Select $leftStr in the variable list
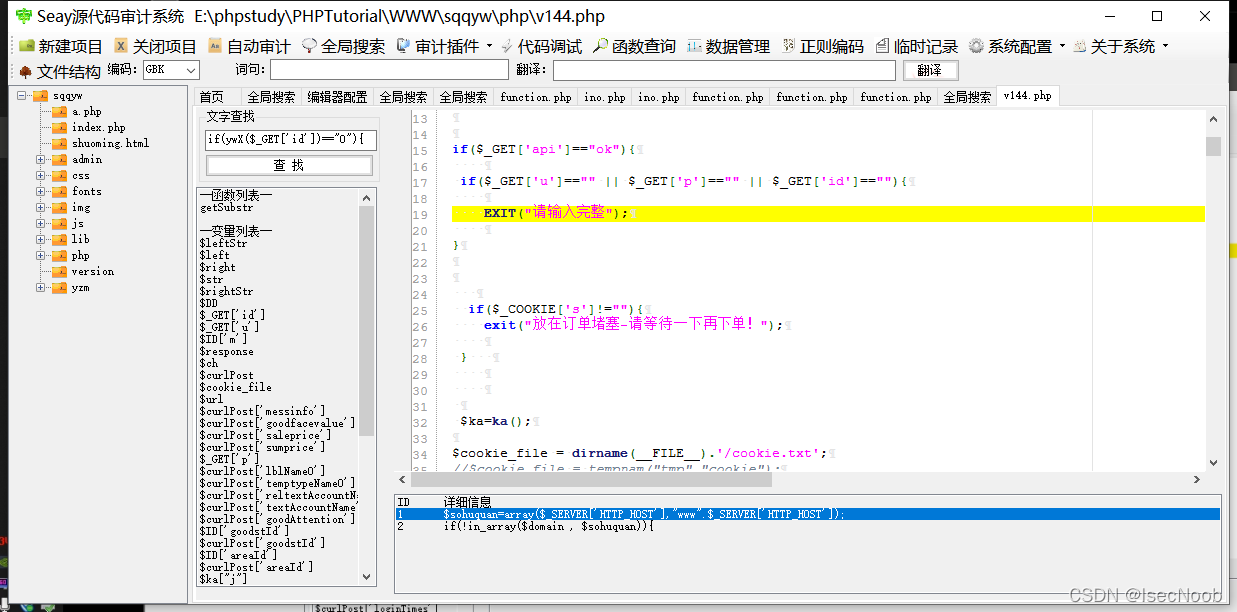1237x612 pixels. 223,244
